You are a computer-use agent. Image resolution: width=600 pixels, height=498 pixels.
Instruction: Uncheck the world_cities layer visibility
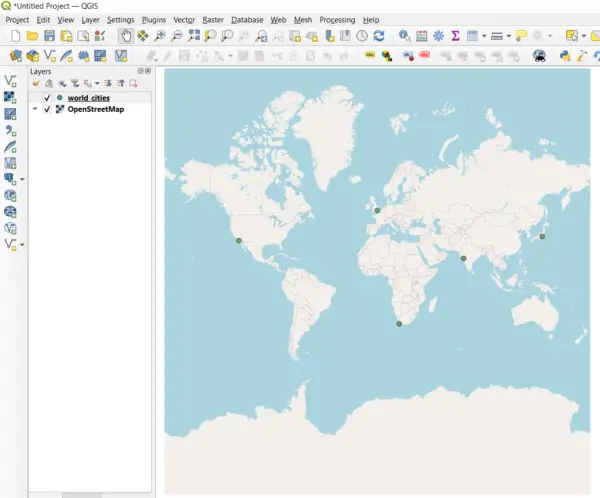point(47,98)
